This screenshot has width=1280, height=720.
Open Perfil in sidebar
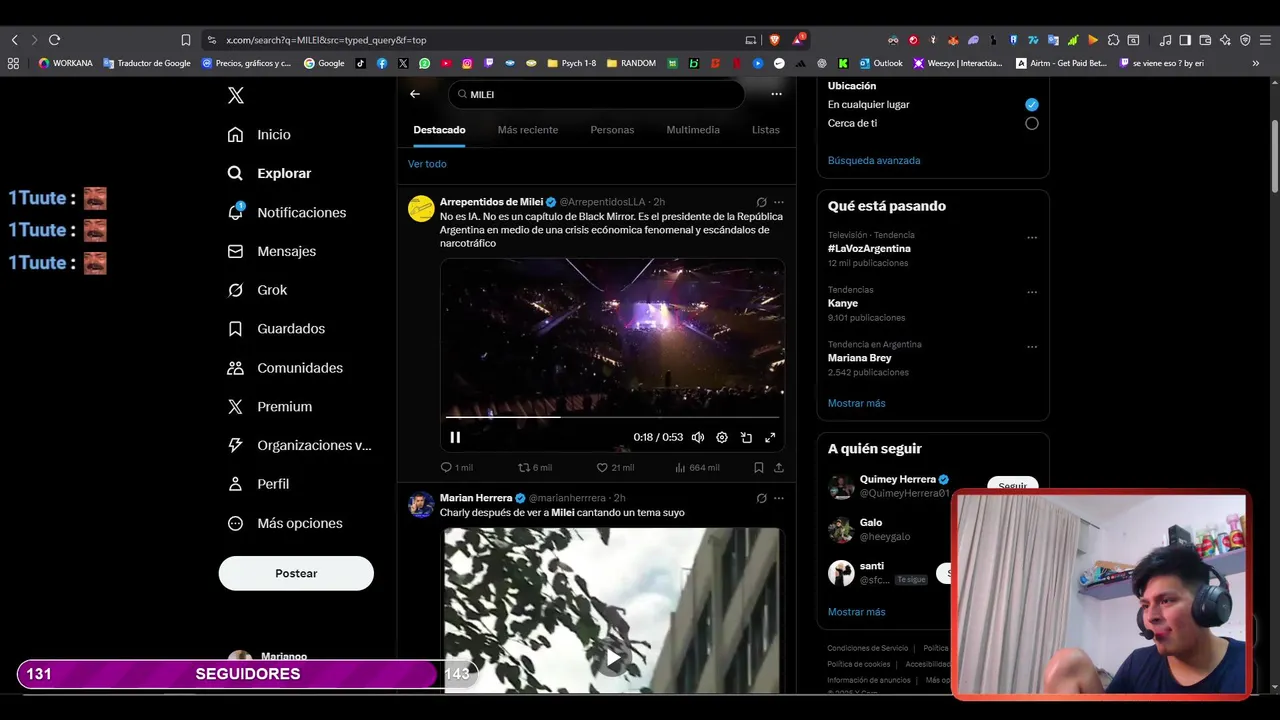[258, 484]
